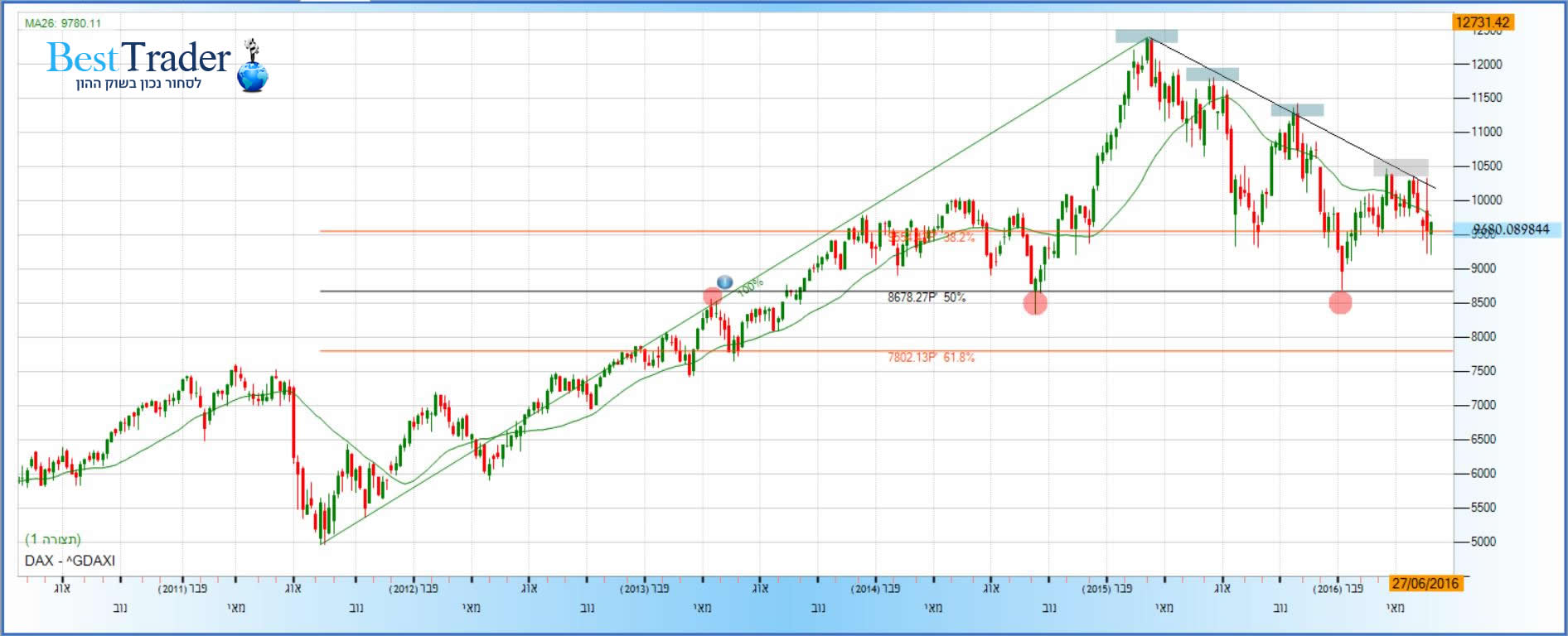Select the red circle marker near February 2016

tap(1340, 303)
